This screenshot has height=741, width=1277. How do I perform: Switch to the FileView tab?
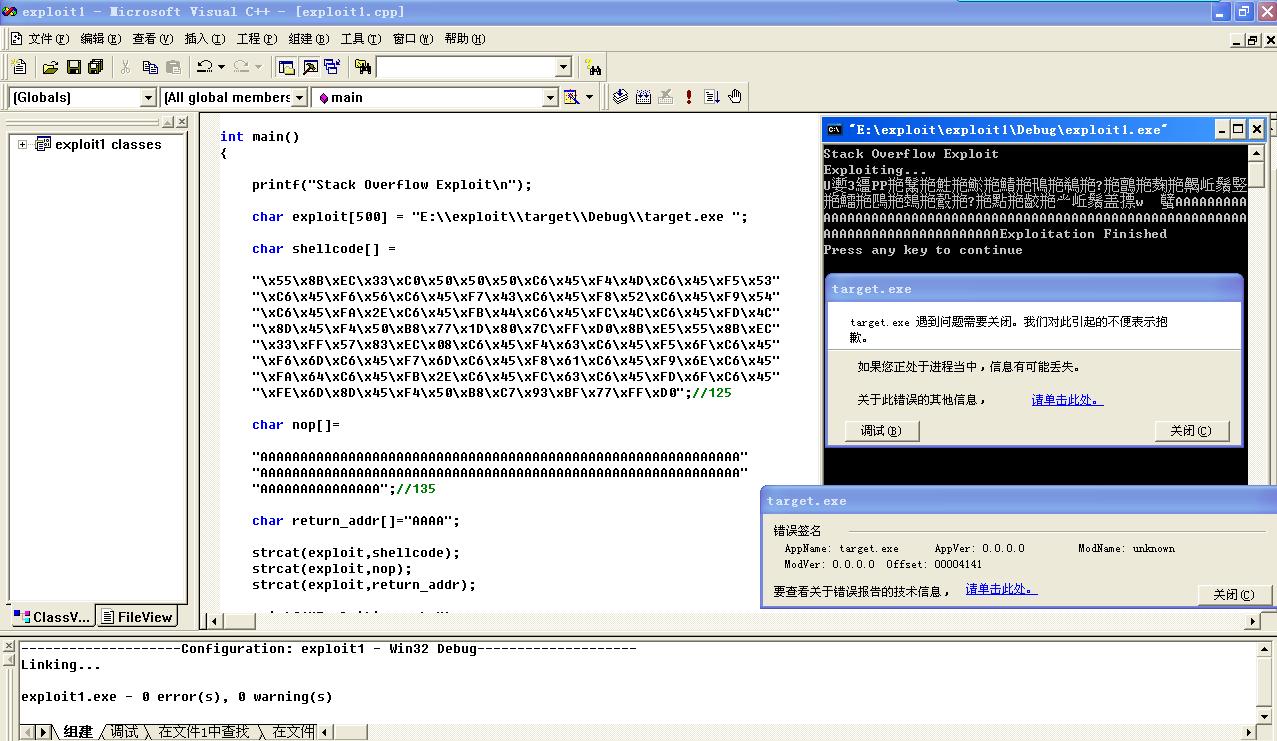point(137,617)
